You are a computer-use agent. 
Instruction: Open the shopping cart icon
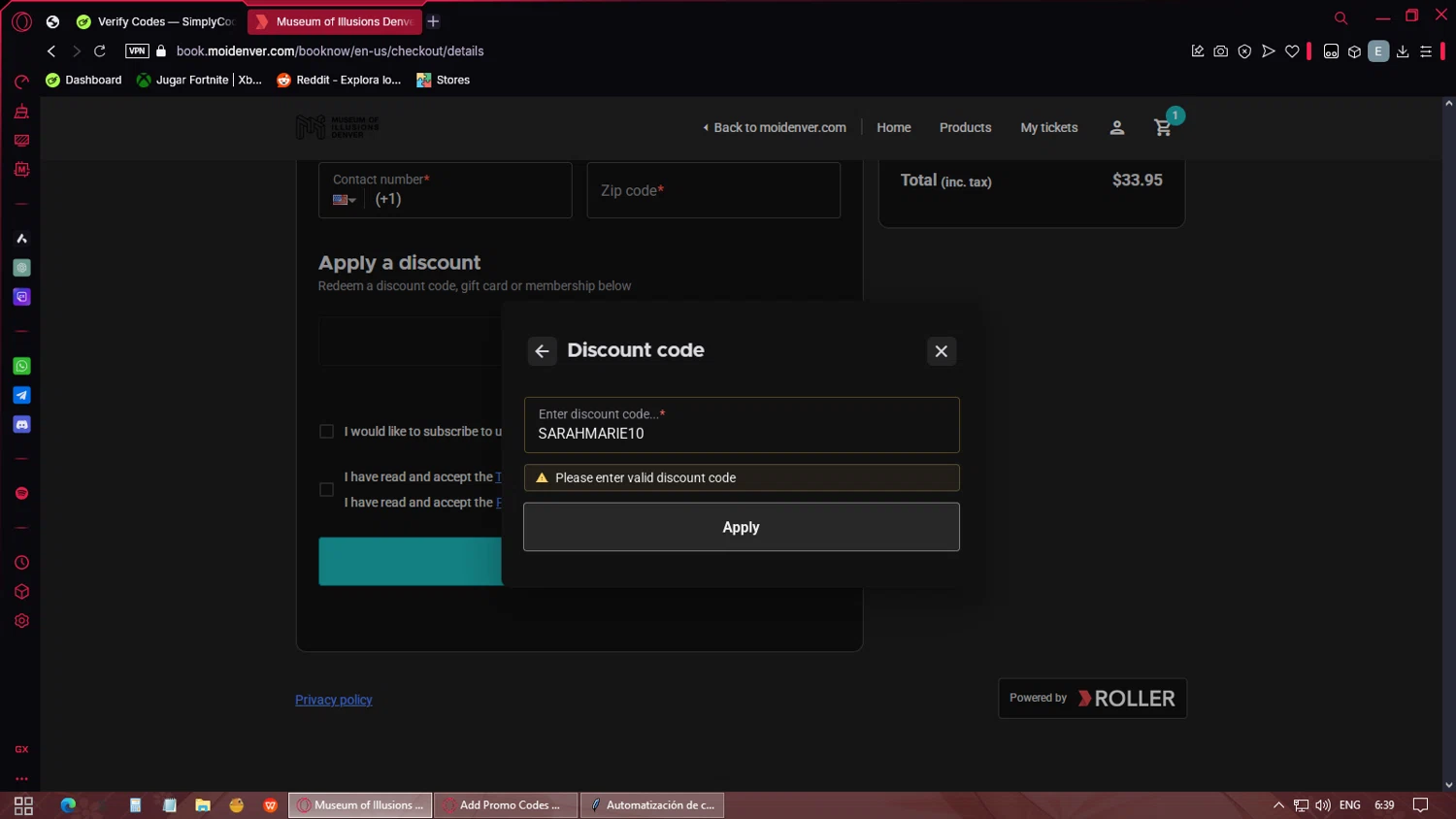[x=1163, y=127]
